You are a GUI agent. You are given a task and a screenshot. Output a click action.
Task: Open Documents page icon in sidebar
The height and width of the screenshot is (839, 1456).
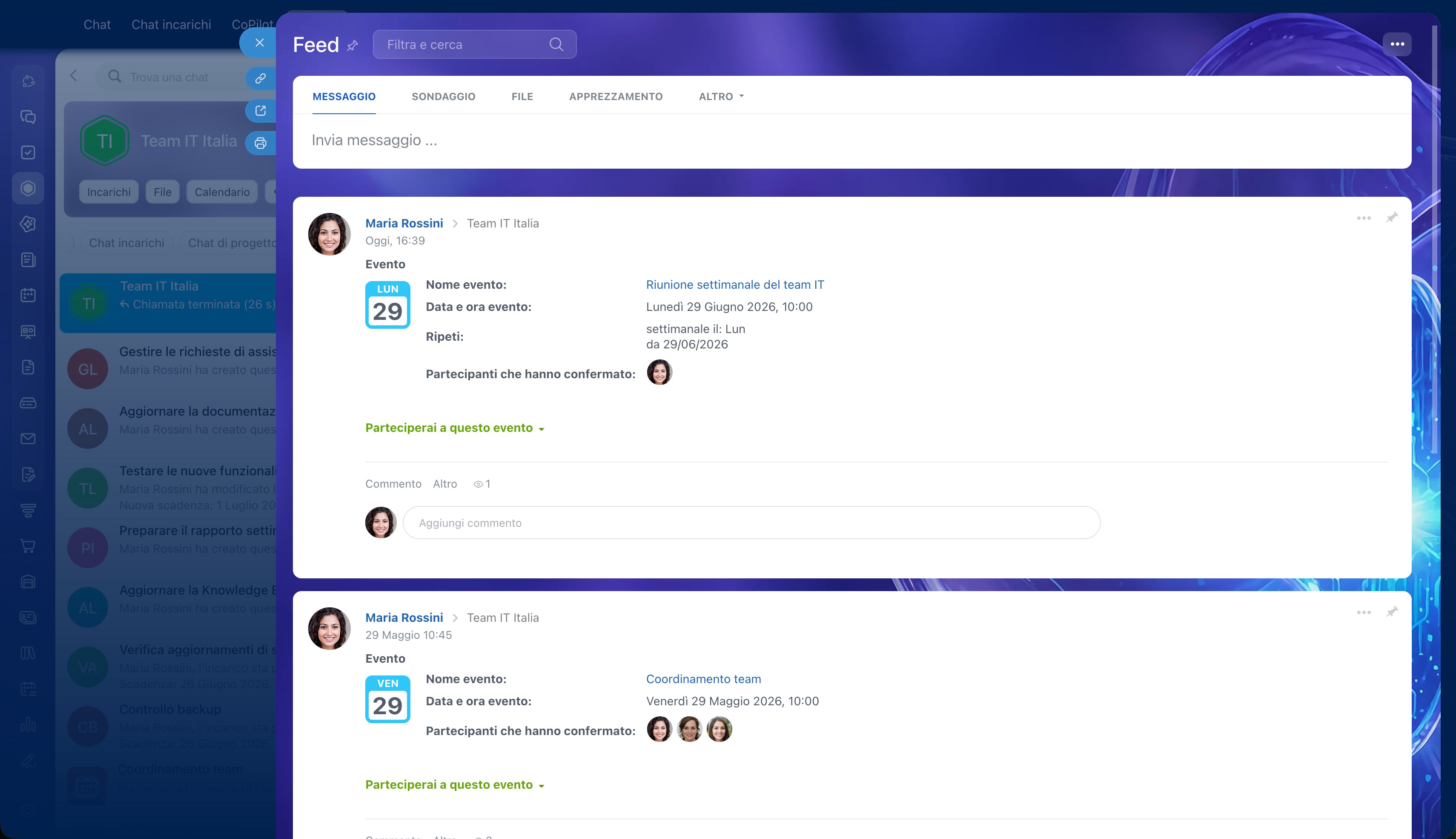pyautogui.click(x=28, y=367)
